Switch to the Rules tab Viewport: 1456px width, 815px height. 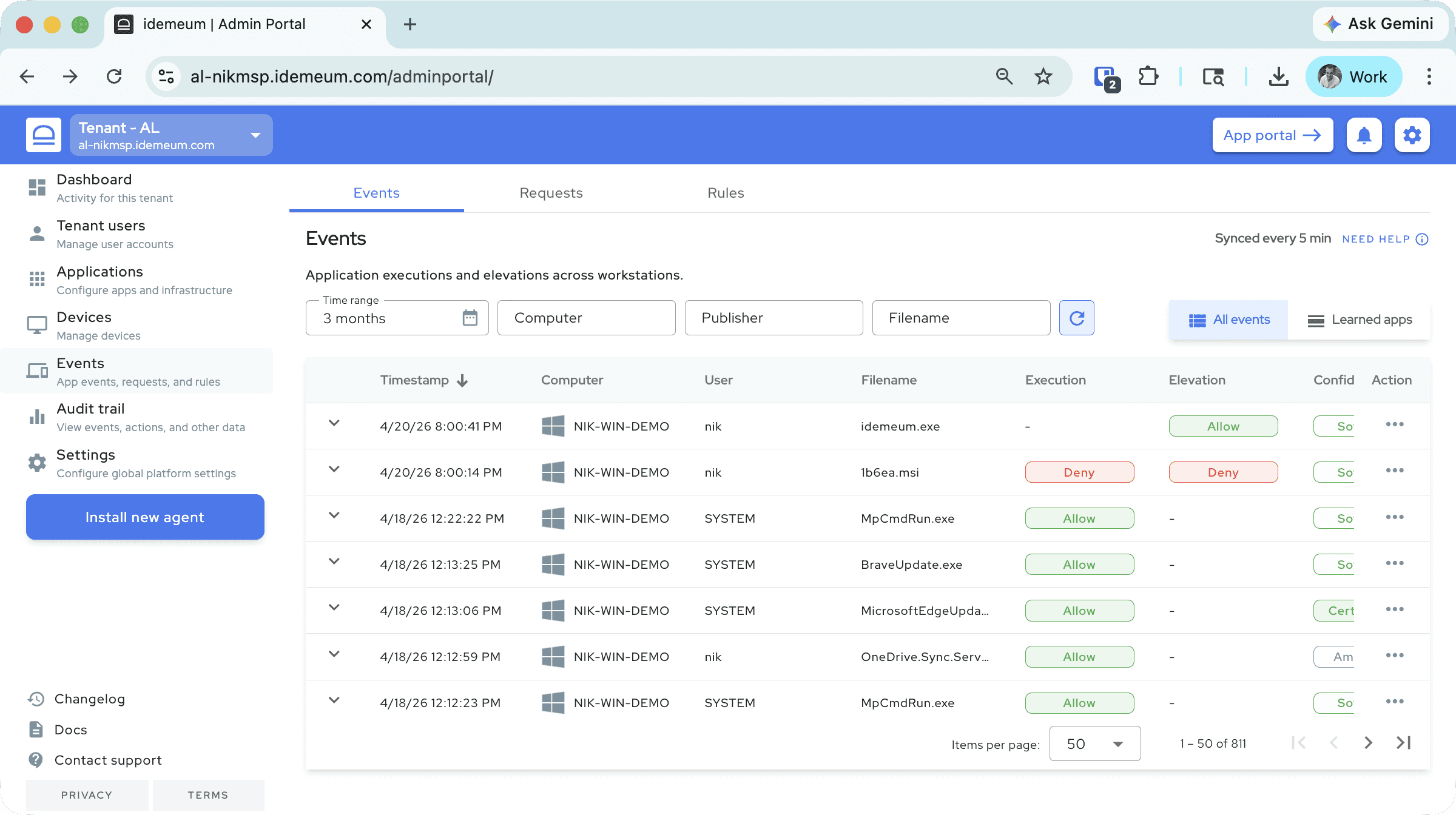click(x=726, y=193)
